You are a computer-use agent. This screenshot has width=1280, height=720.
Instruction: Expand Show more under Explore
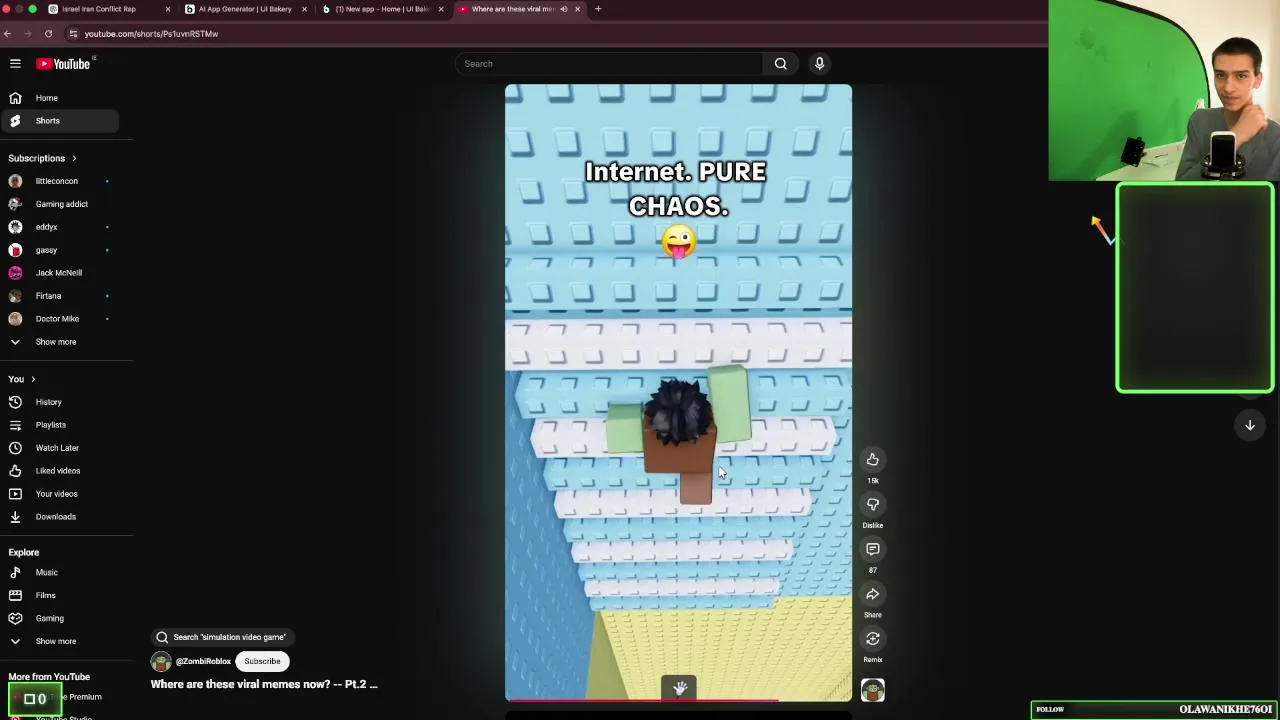click(x=60, y=641)
